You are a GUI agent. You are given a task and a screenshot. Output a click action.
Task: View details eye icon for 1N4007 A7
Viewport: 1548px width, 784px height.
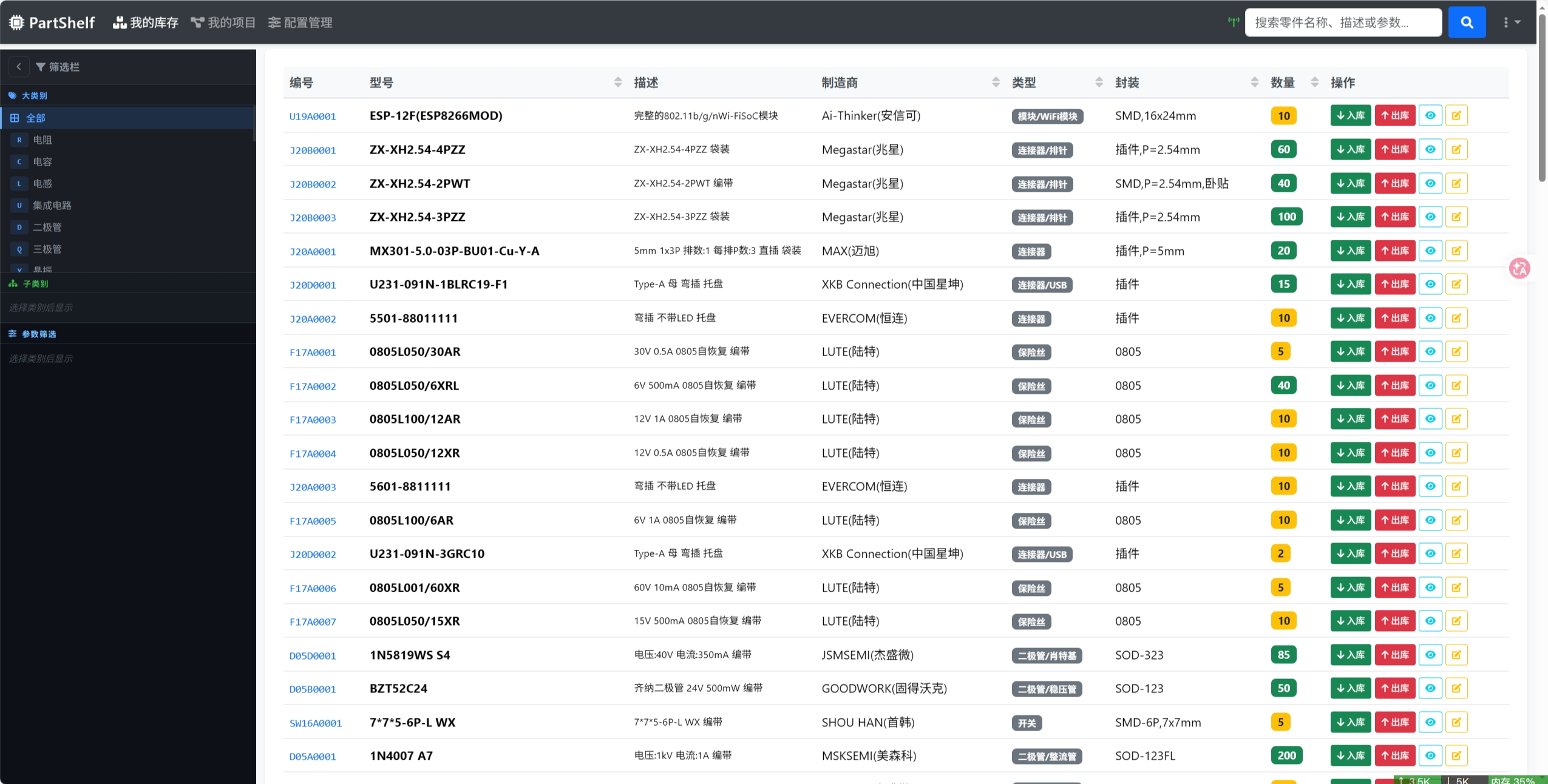click(1430, 755)
